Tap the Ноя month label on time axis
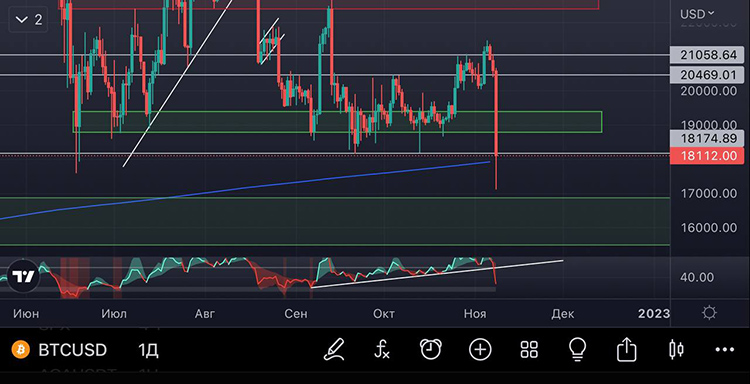The width and height of the screenshot is (750, 384). (474, 314)
